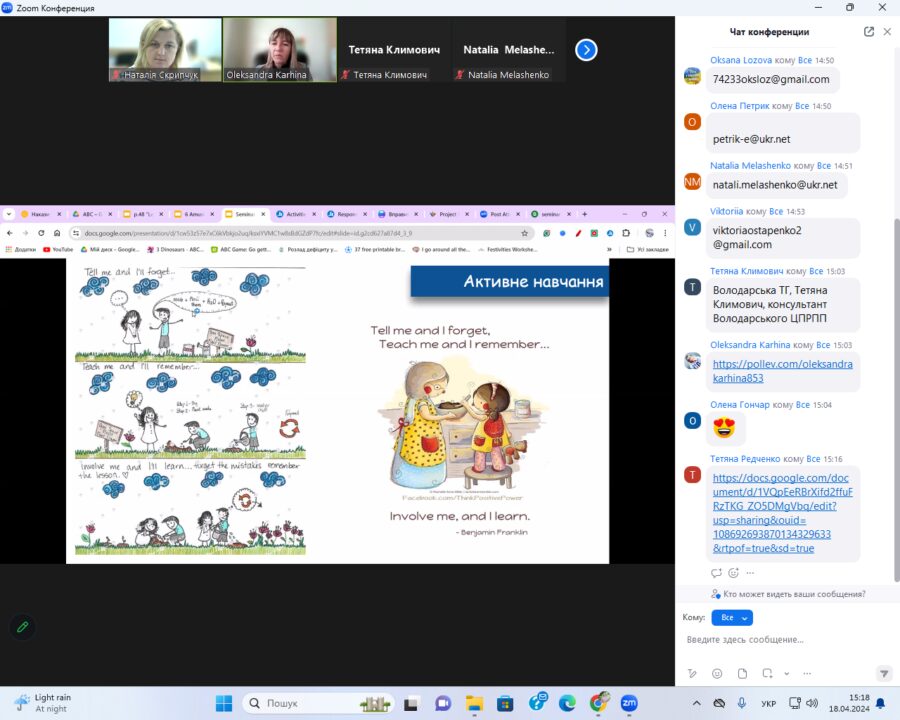Open Zoom from the taskbar
Screen dimensions: 900x720
(x=629, y=703)
